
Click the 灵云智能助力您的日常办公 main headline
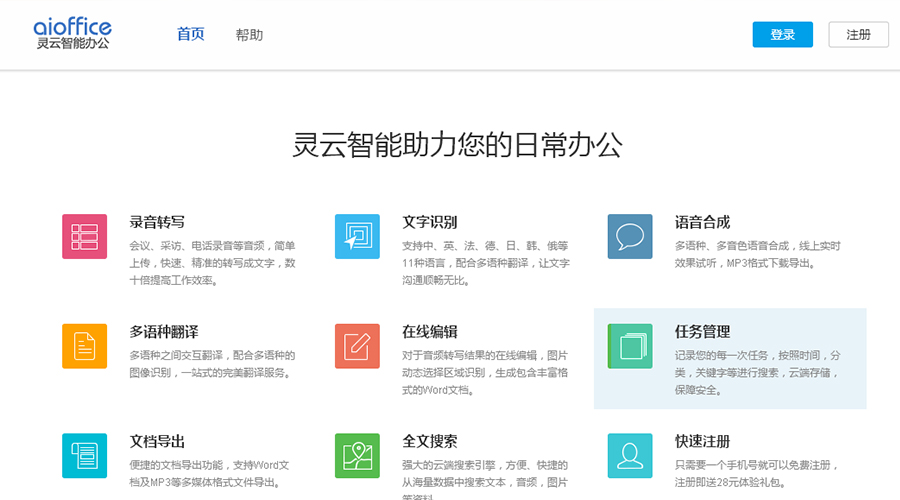coord(457,145)
